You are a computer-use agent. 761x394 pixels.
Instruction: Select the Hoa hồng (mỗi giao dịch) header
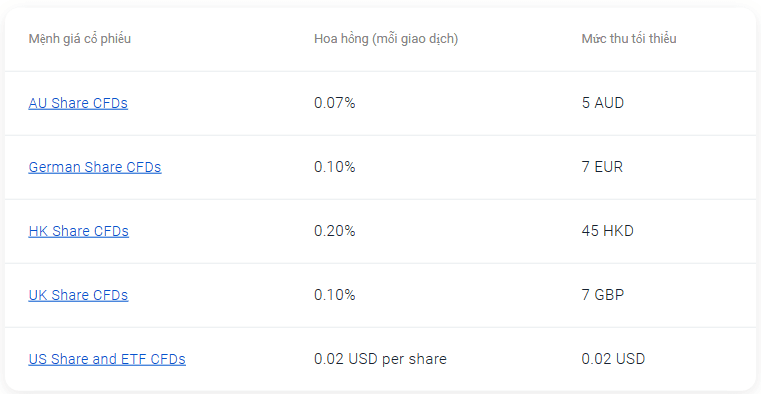click(x=386, y=39)
